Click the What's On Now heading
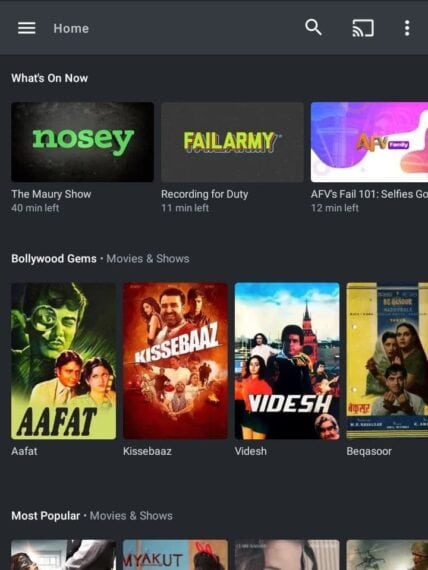Image resolution: width=428 pixels, height=570 pixels. click(49, 78)
